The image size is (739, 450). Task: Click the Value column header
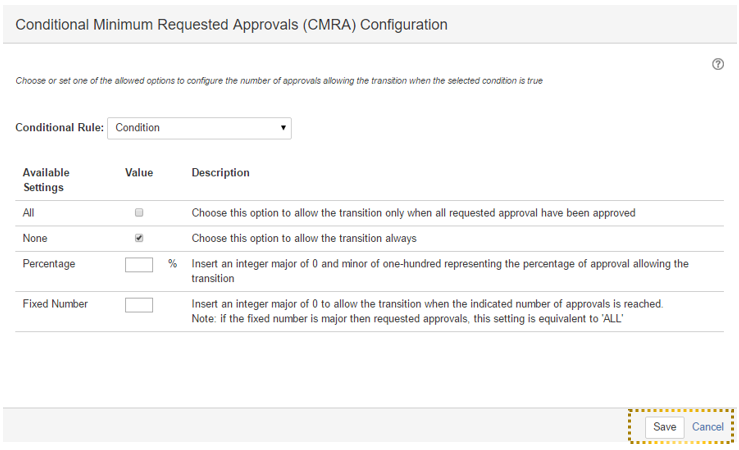point(139,173)
